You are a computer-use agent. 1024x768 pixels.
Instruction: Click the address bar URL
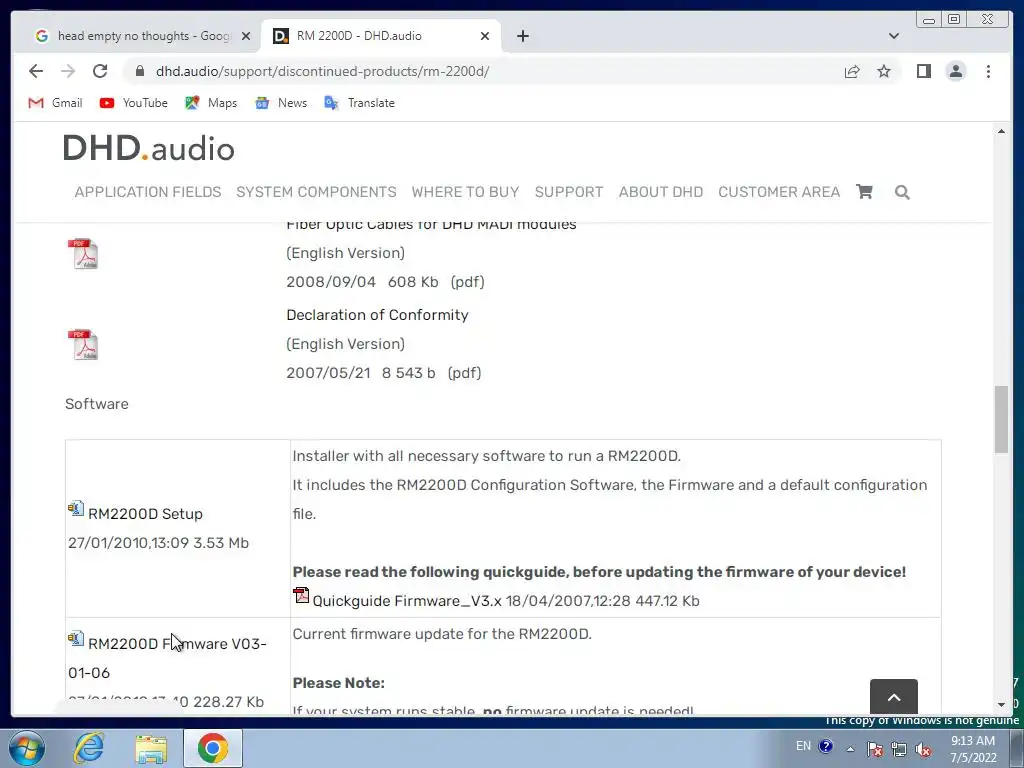click(x=322, y=71)
